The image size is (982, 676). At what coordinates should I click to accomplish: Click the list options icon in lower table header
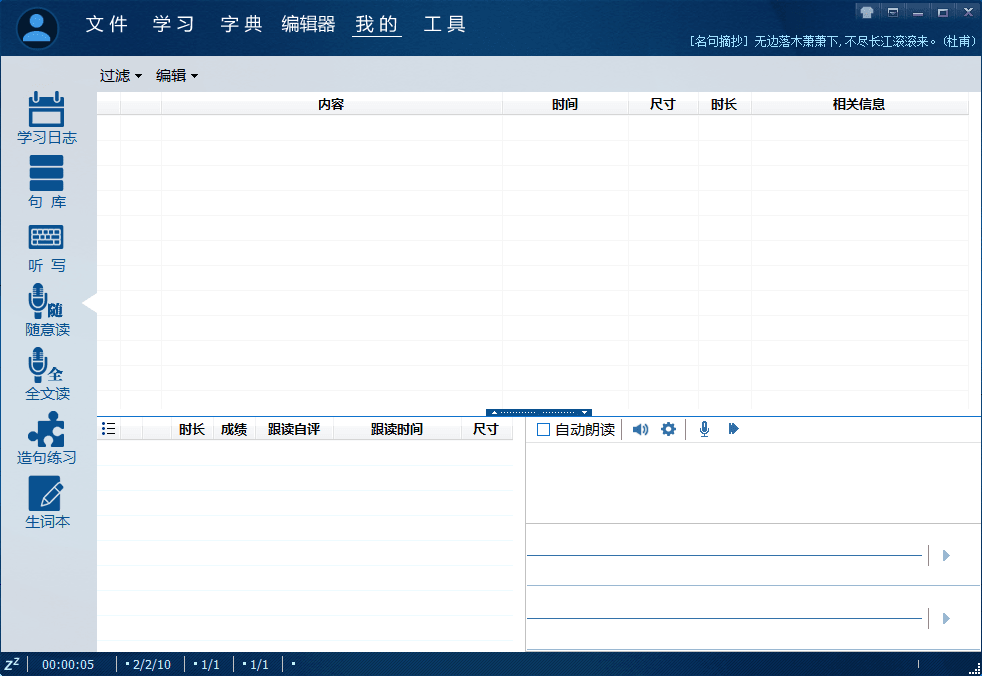coord(109,429)
